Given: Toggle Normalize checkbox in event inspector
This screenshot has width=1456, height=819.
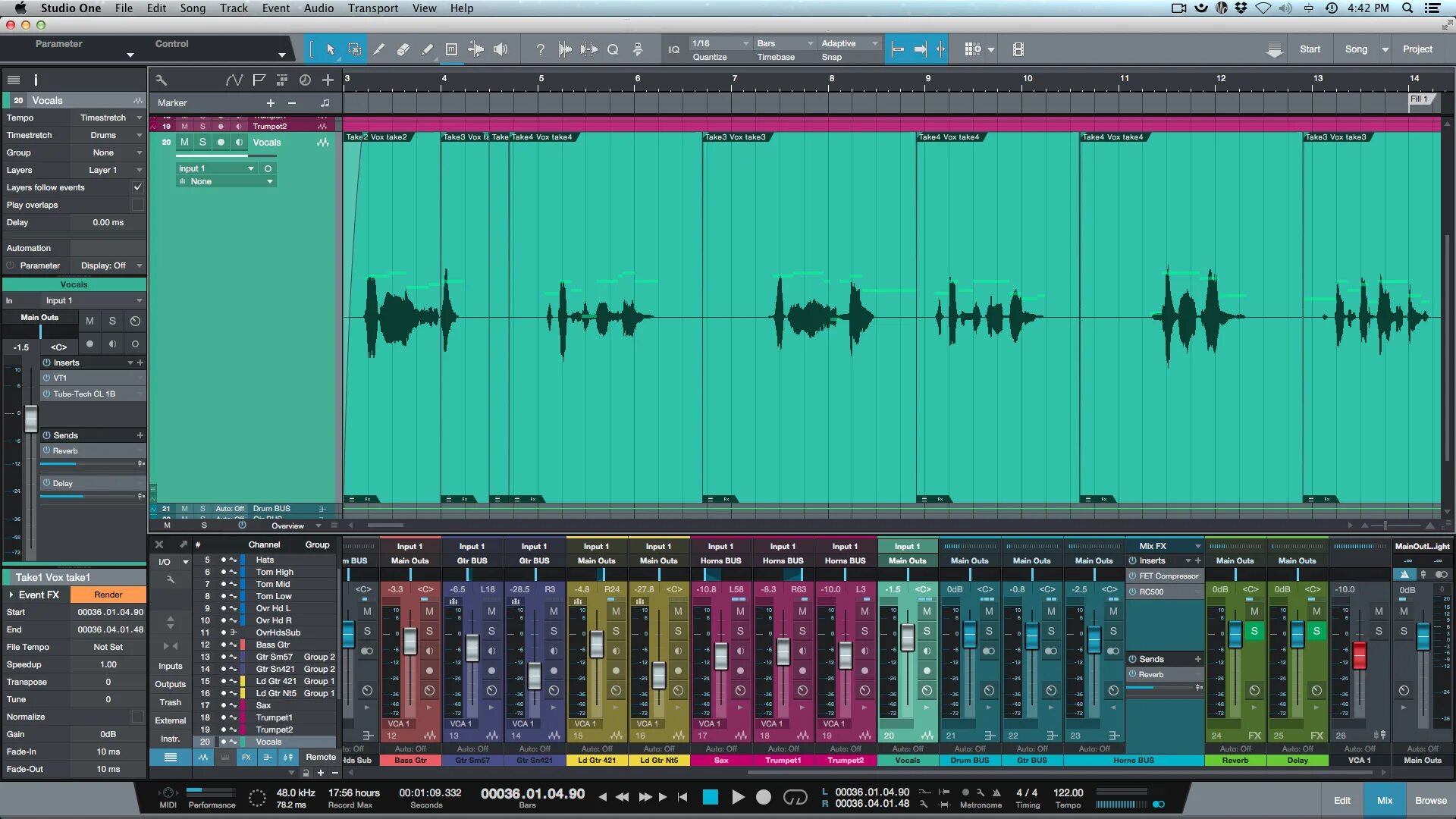Looking at the screenshot, I should (x=137, y=717).
